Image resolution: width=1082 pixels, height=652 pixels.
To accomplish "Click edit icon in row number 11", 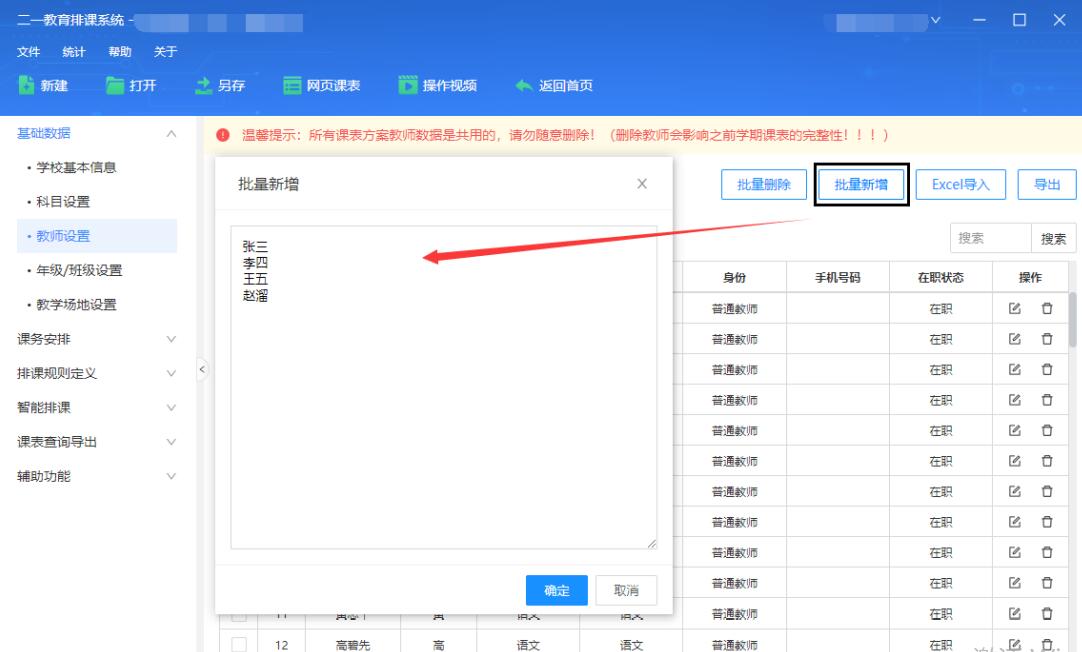I will pyautogui.click(x=1014, y=613).
